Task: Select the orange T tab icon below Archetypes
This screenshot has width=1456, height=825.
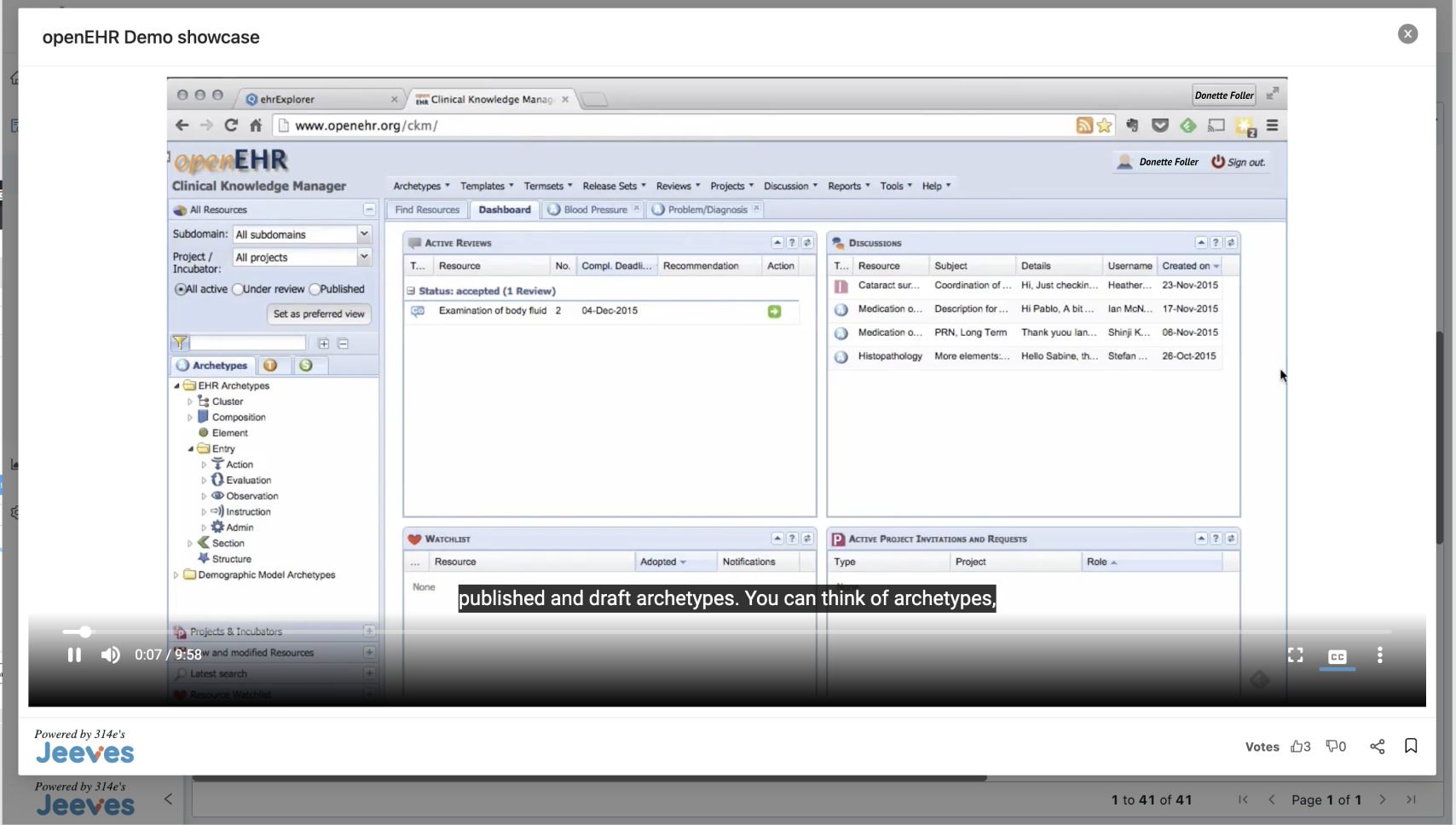Action: [x=273, y=365]
